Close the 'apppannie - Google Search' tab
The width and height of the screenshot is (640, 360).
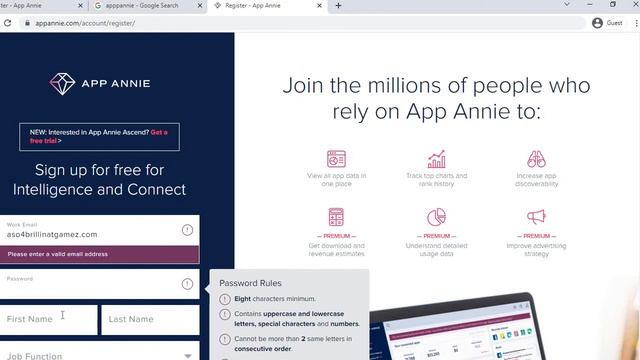click(200, 6)
